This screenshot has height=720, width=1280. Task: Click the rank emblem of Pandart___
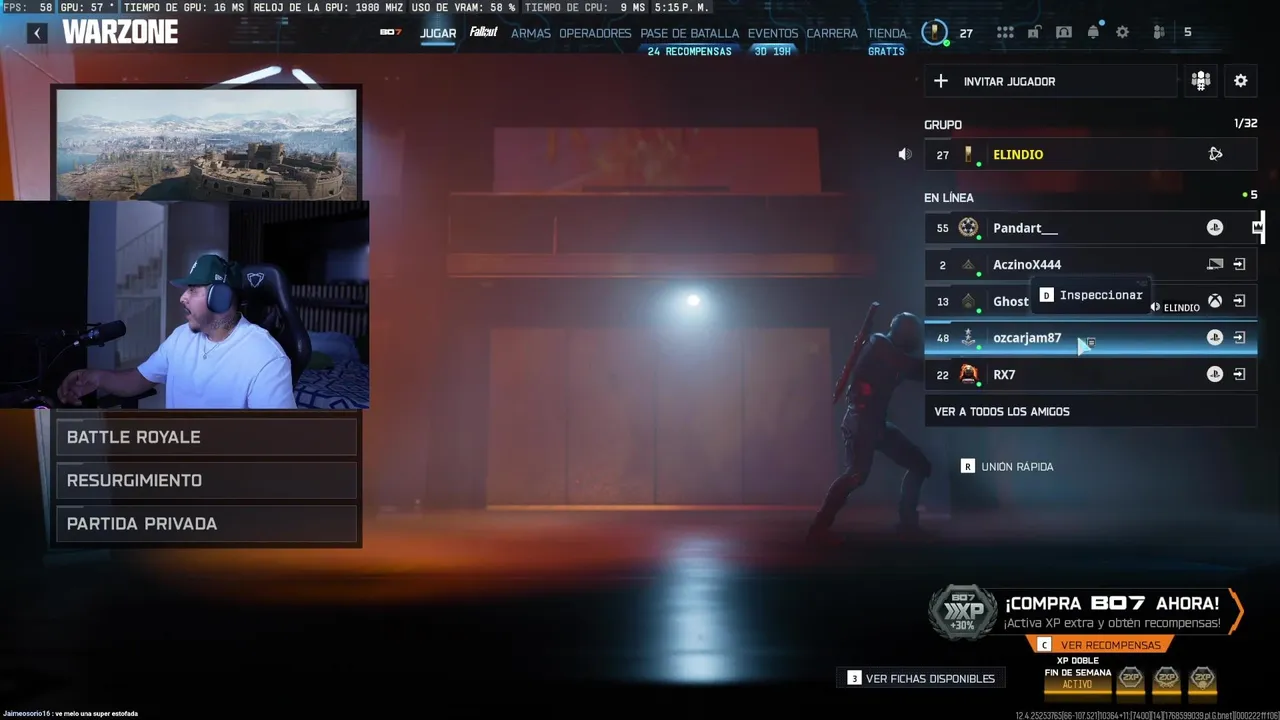pyautogui.click(x=968, y=228)
